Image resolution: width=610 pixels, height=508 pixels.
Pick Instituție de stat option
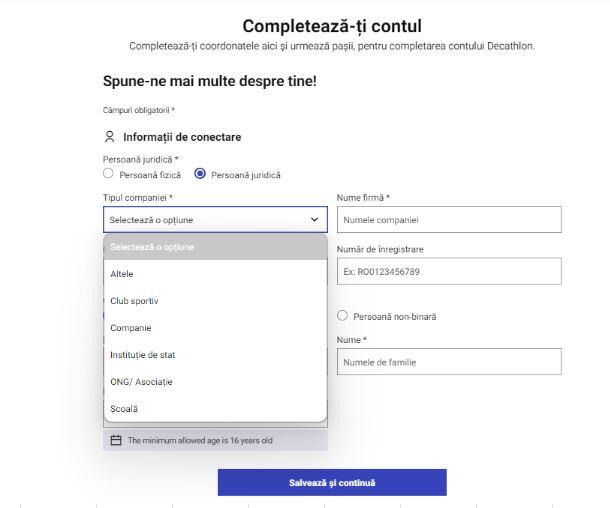click(215, 355)
